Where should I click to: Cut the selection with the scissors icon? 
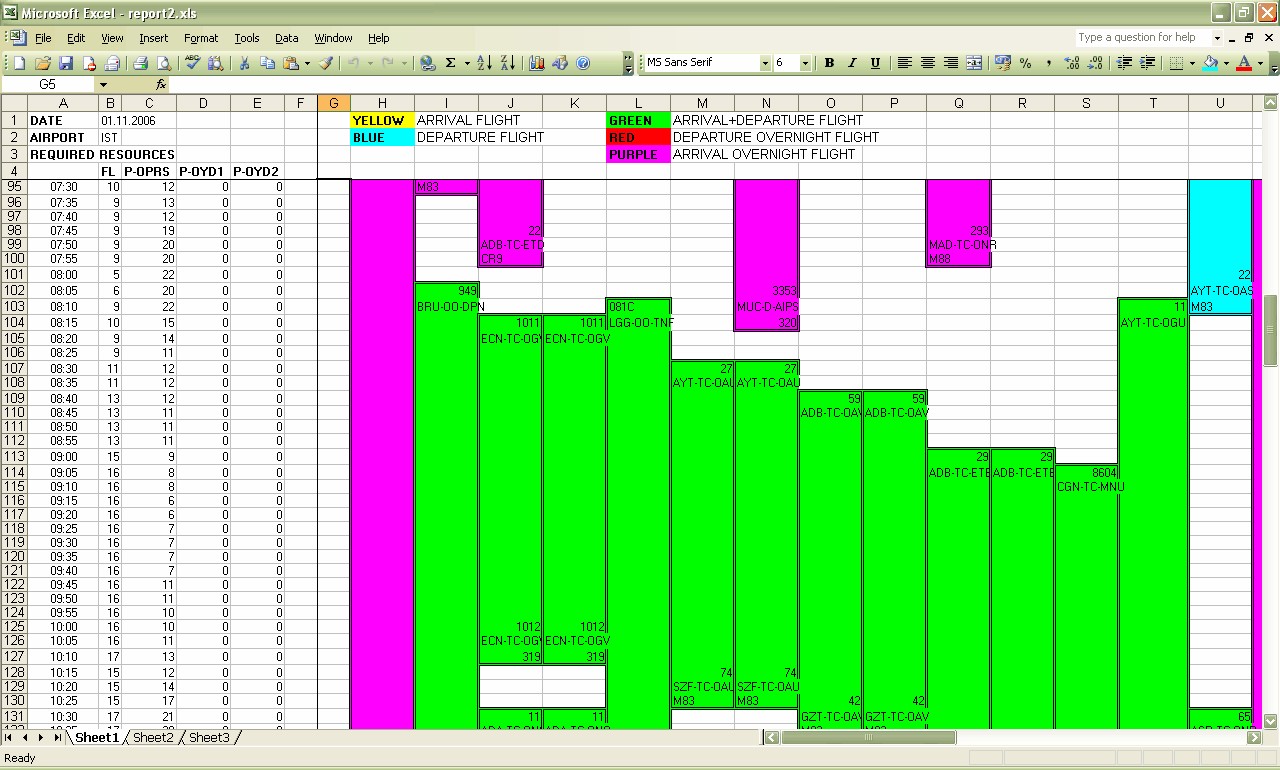244,63
